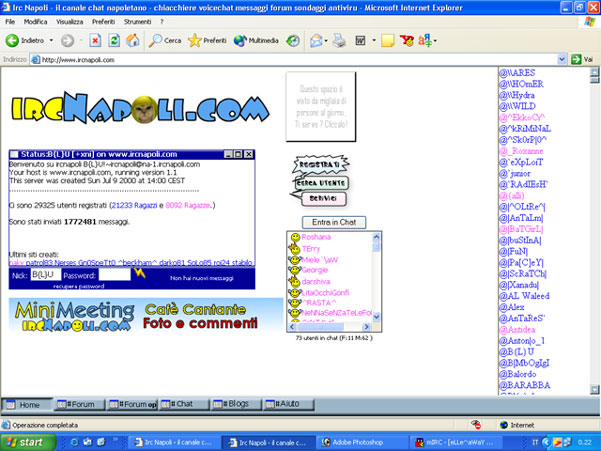Click the yellow note Discussion icon

click(388, 40)
